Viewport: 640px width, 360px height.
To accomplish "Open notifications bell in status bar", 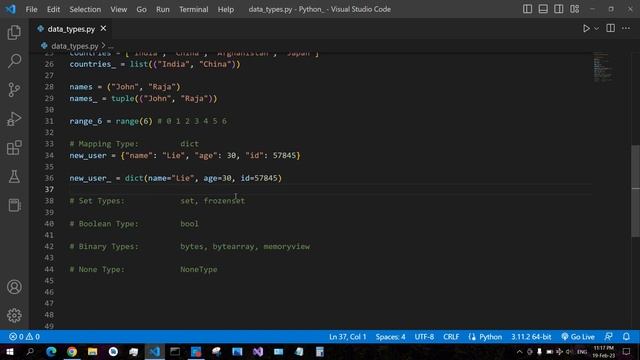I will coord(626,337).
